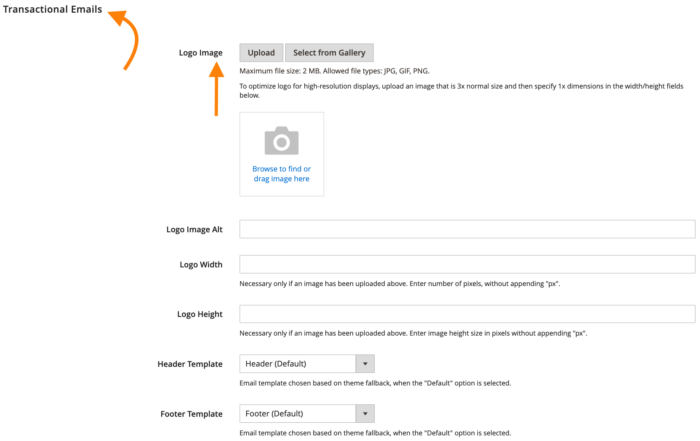Click the Transactional Emails section heading
The height and width of the screenshot is (441, 700).
point(52,9)
